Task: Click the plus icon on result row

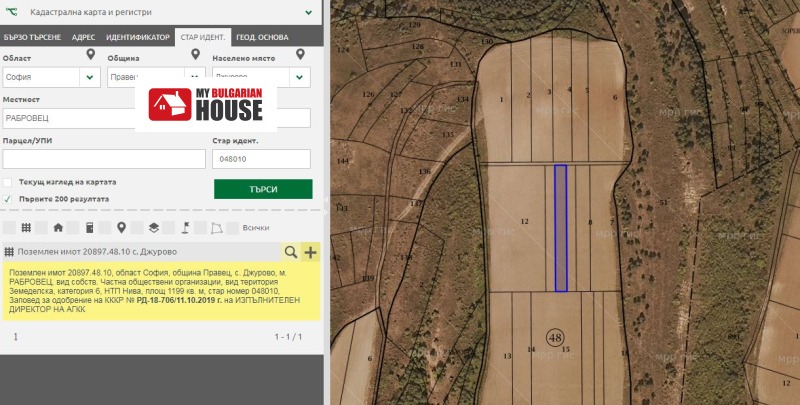Action: pos(310,252)
